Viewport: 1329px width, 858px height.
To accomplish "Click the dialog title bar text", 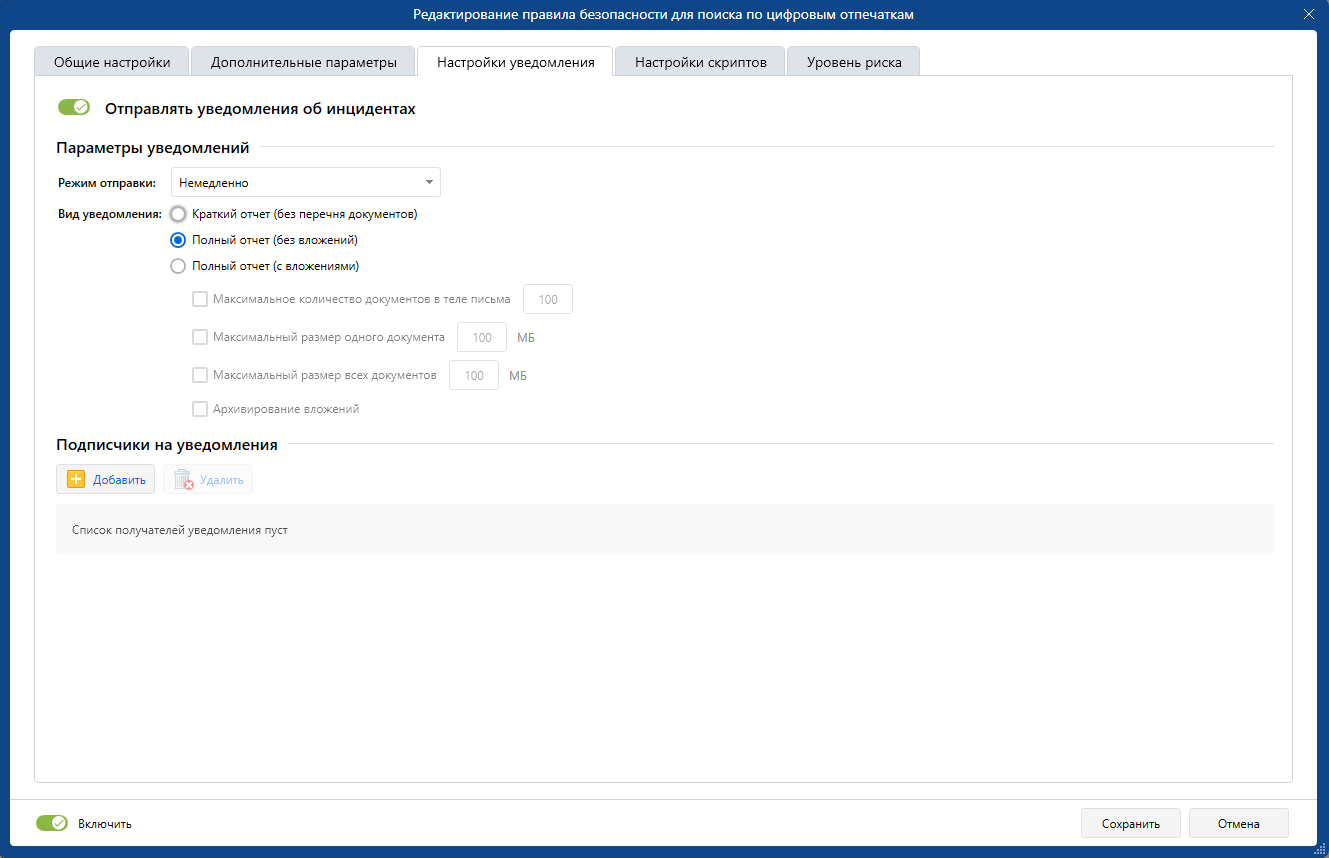I will click(x=664, y=15).
